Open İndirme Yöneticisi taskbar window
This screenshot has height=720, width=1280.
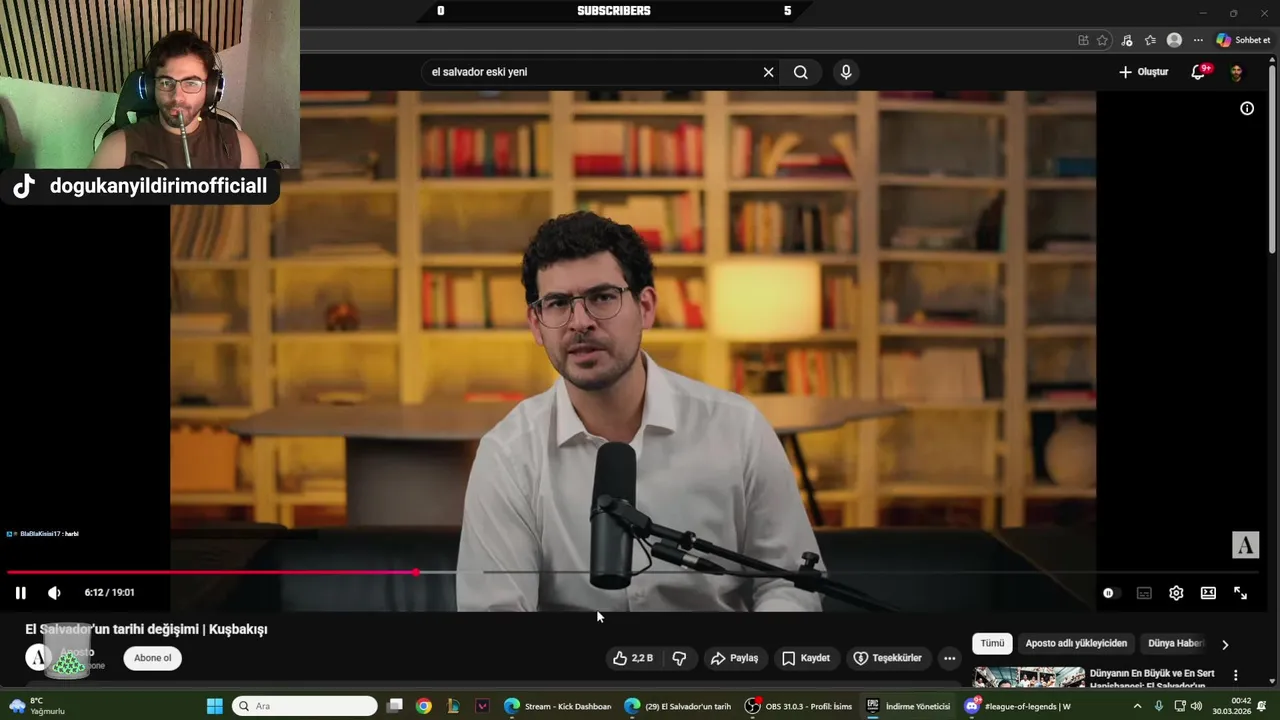click(x=909, y=706)
